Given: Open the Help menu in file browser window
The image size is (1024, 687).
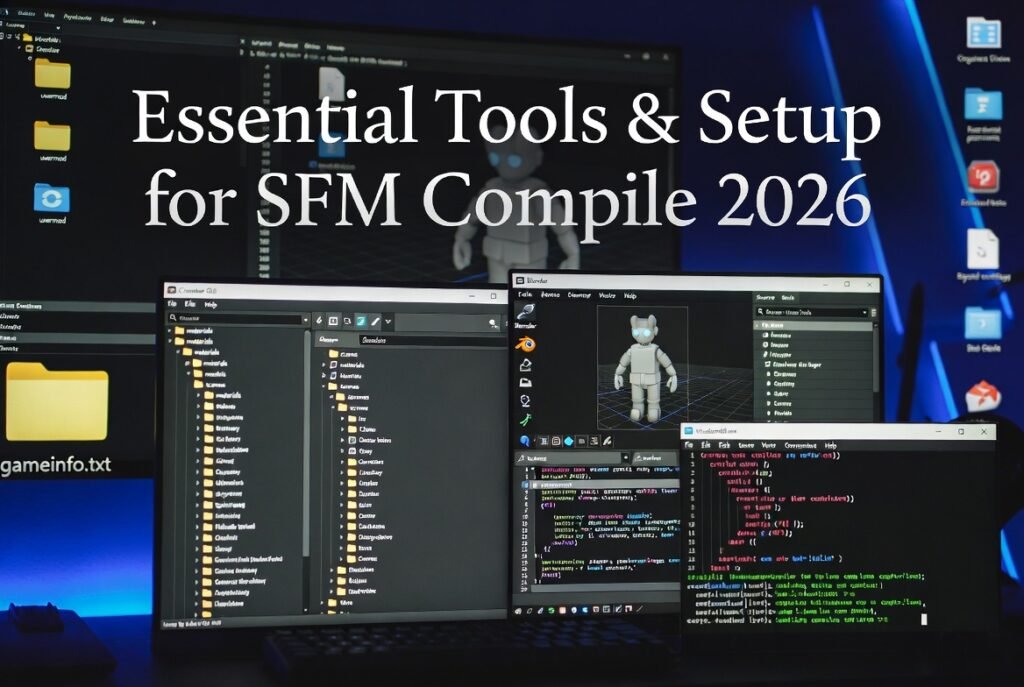Looking at the screenshot, I should [x=210, y=305].
